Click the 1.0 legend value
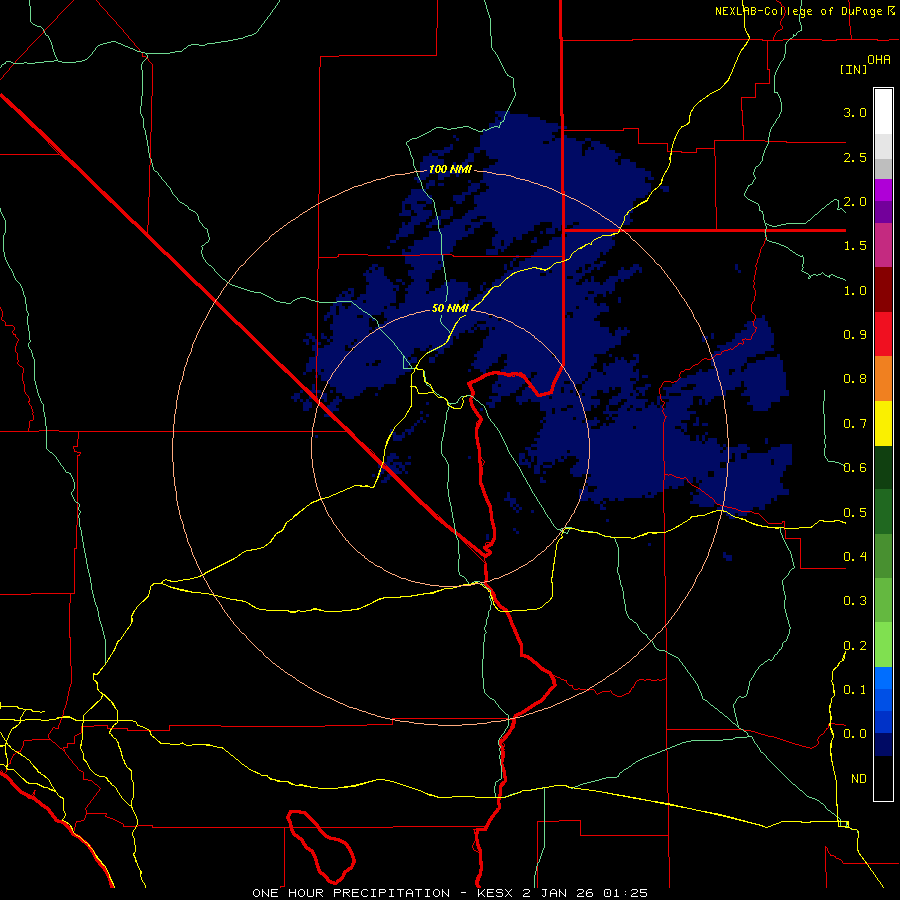Viewport: 900px width, 900px height. [x=855, y=290]
